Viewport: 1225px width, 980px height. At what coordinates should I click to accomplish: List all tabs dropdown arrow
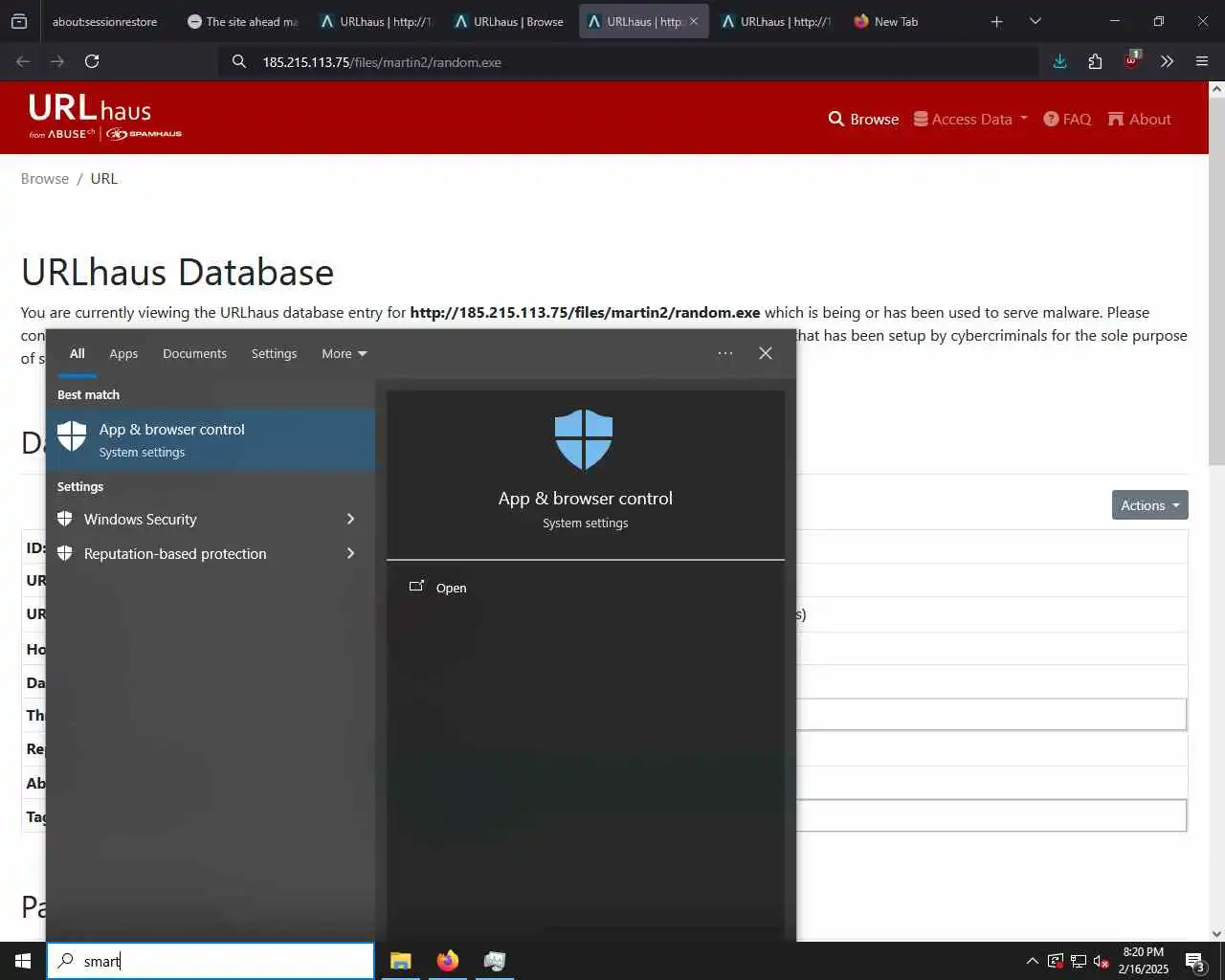click(1035, 21)
